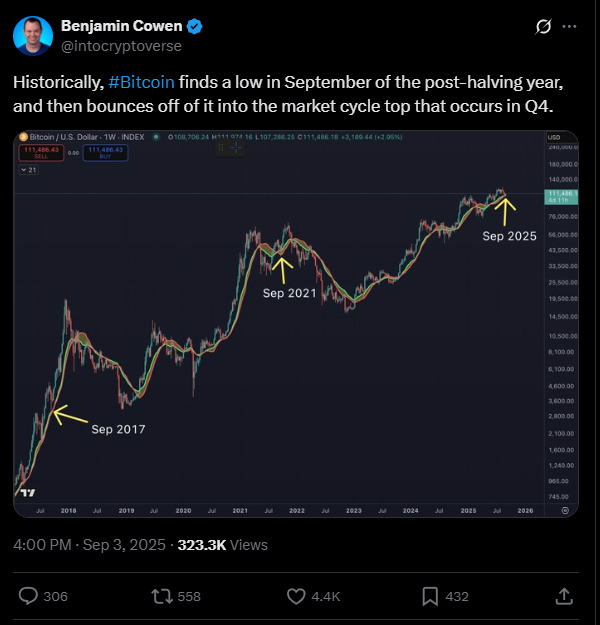Open Benjamin Cowen's profile picture
The width and height of the screenshot is (600, 625).
coord(33,35)
